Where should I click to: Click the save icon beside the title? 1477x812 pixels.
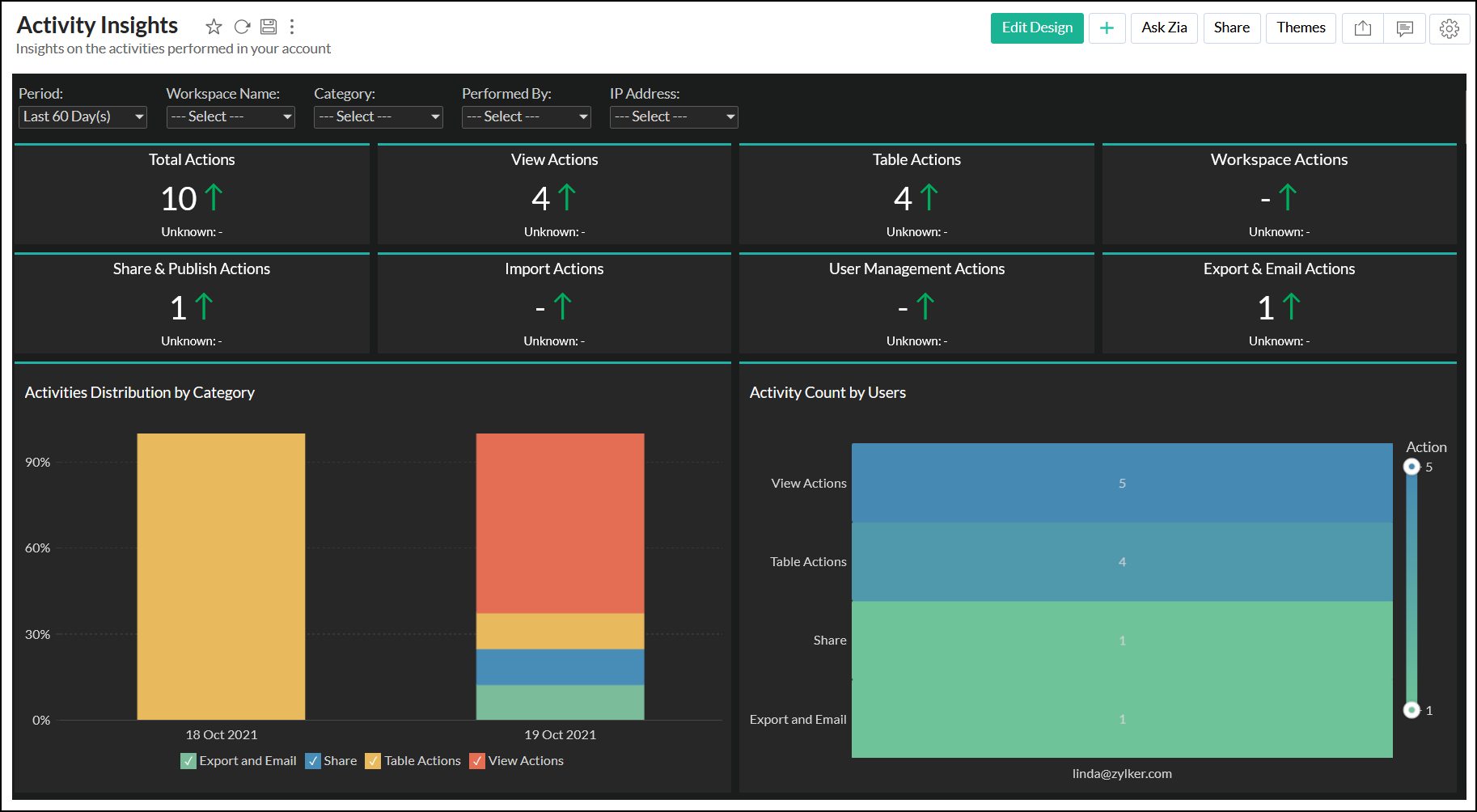pos(269,27)
